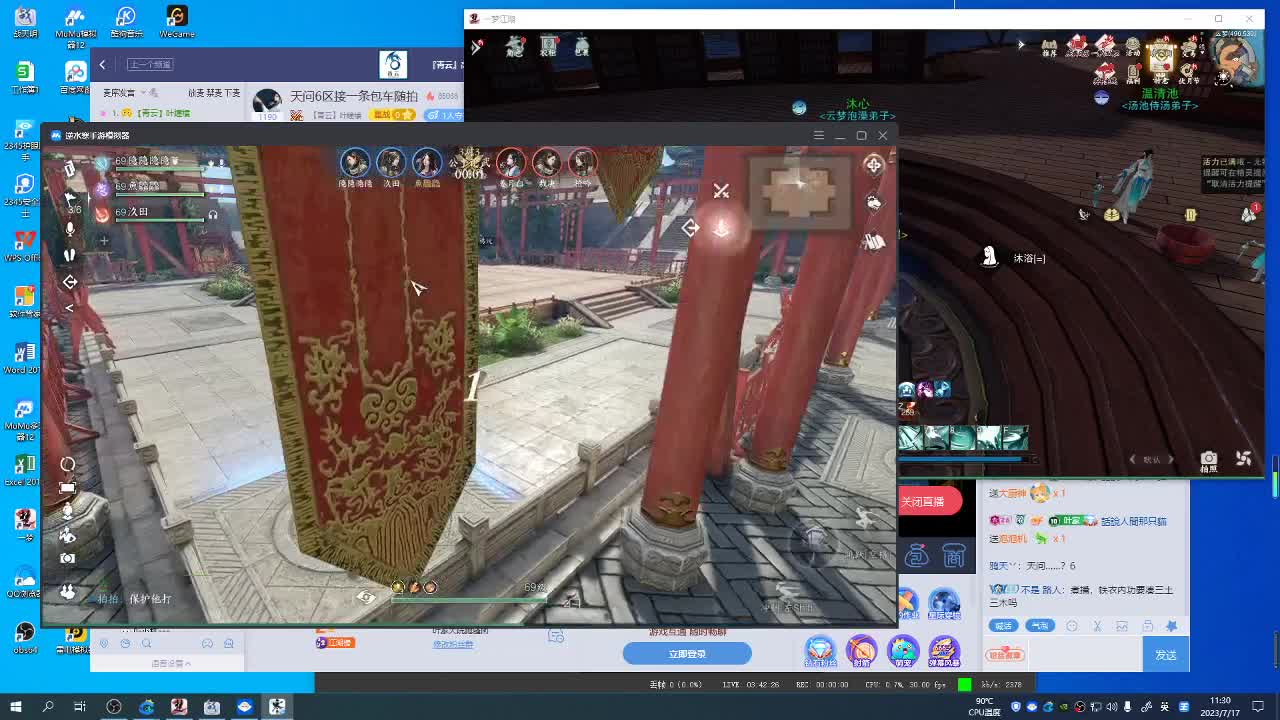Go back using arrow in voice channel window

(x=102, y=64)
